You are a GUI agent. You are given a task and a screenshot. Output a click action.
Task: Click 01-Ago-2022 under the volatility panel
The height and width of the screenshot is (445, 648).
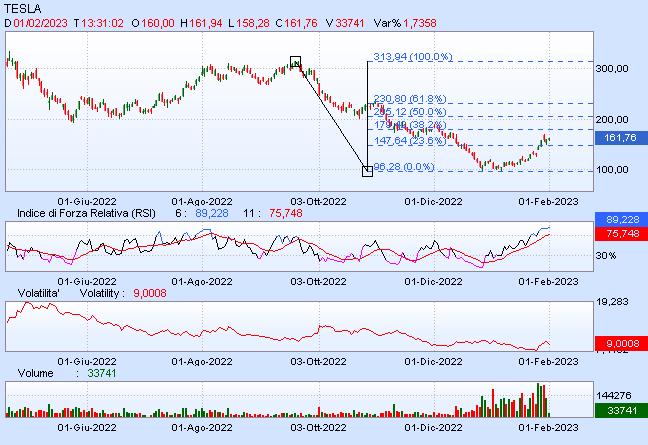[202, 362]
